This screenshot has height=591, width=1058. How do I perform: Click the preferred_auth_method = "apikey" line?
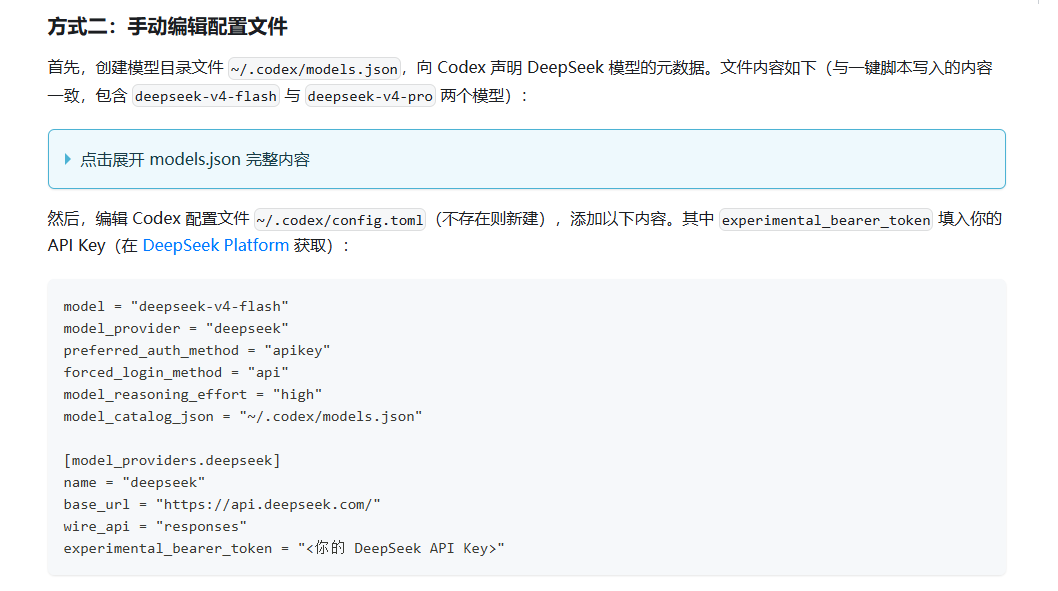pos(197,350)
